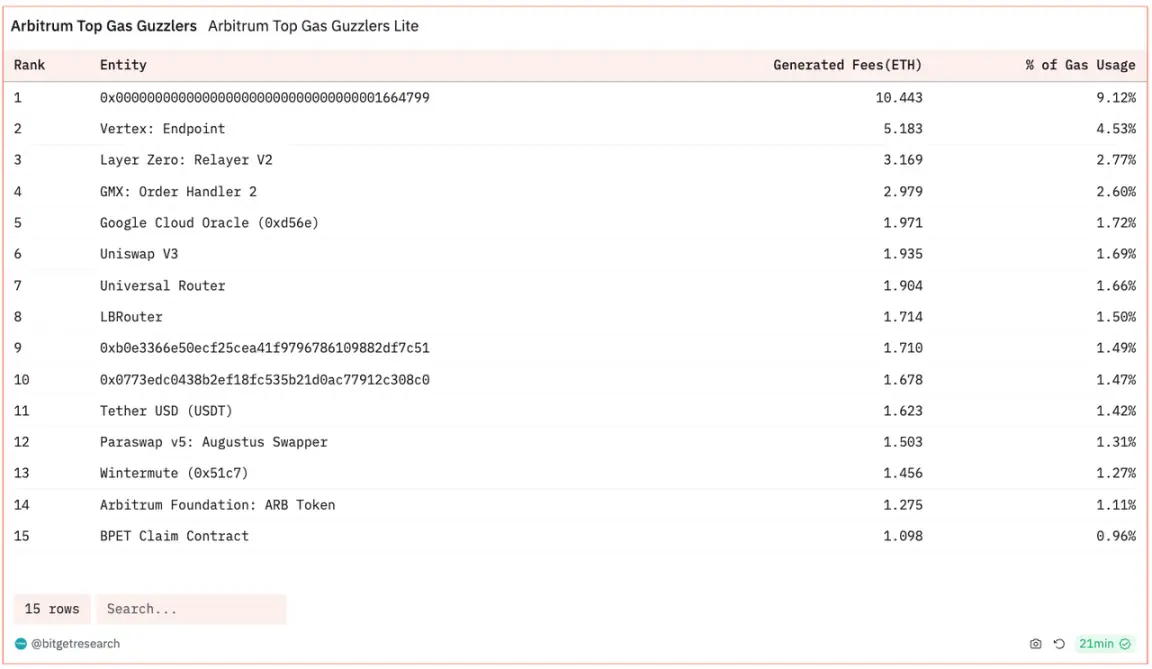The width and height of the screenshot is (1152, 669).
Task: Click the 1.710 generated fees value
Action: tap(903, 348)
